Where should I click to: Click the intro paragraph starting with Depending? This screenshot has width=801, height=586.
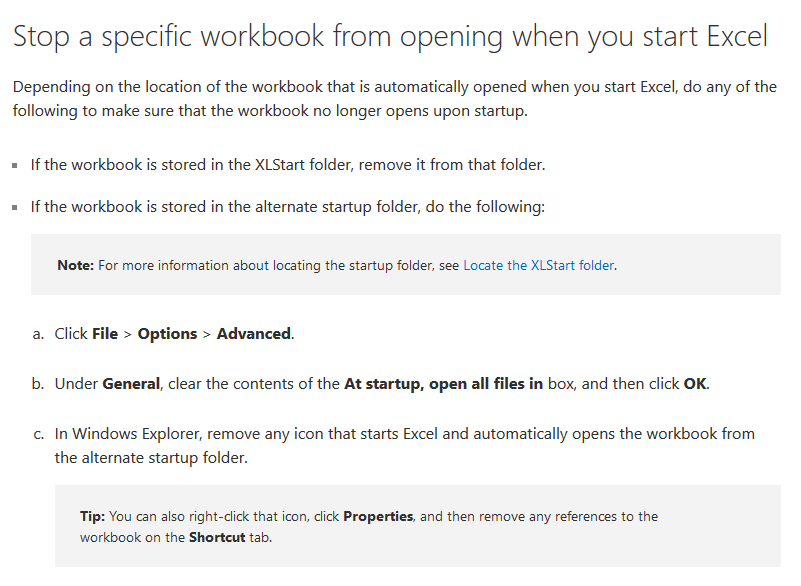pyautogui.click(x=394, y=99)
